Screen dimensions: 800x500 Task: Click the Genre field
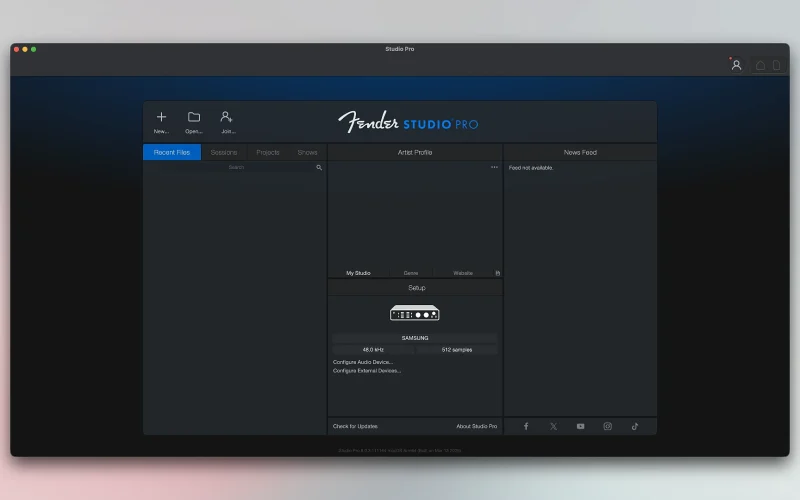tap(411, 273)
